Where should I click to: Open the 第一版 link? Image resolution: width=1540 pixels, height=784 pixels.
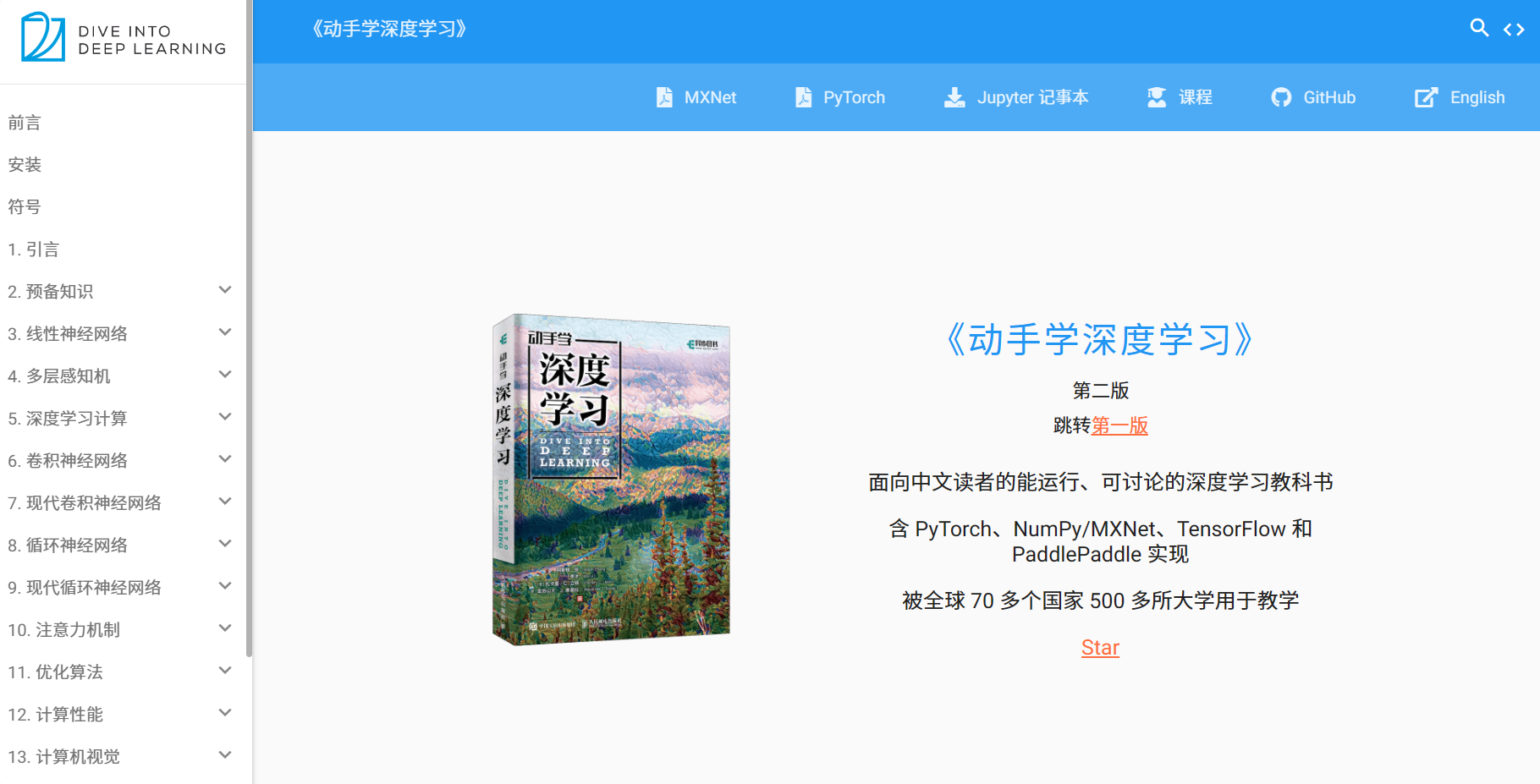(1118, 426)
